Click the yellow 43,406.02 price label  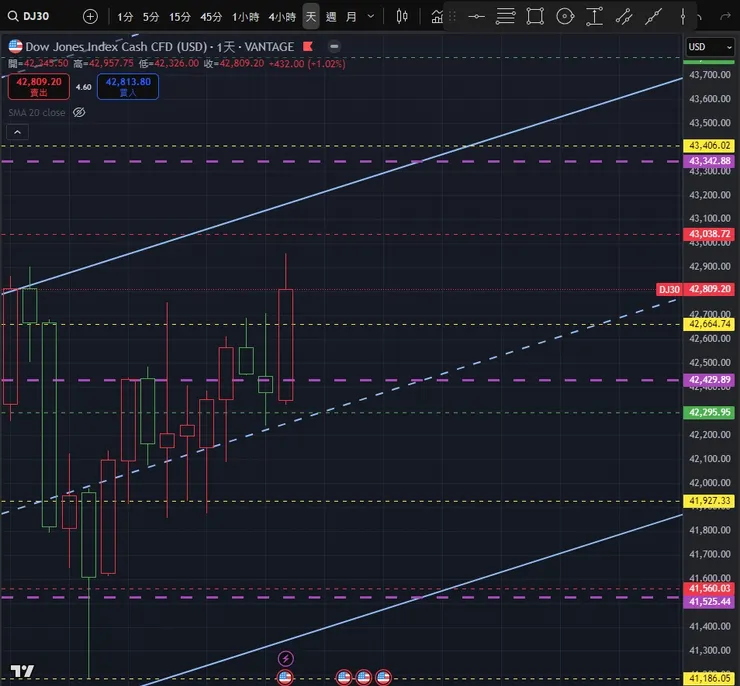coord(709,146)
